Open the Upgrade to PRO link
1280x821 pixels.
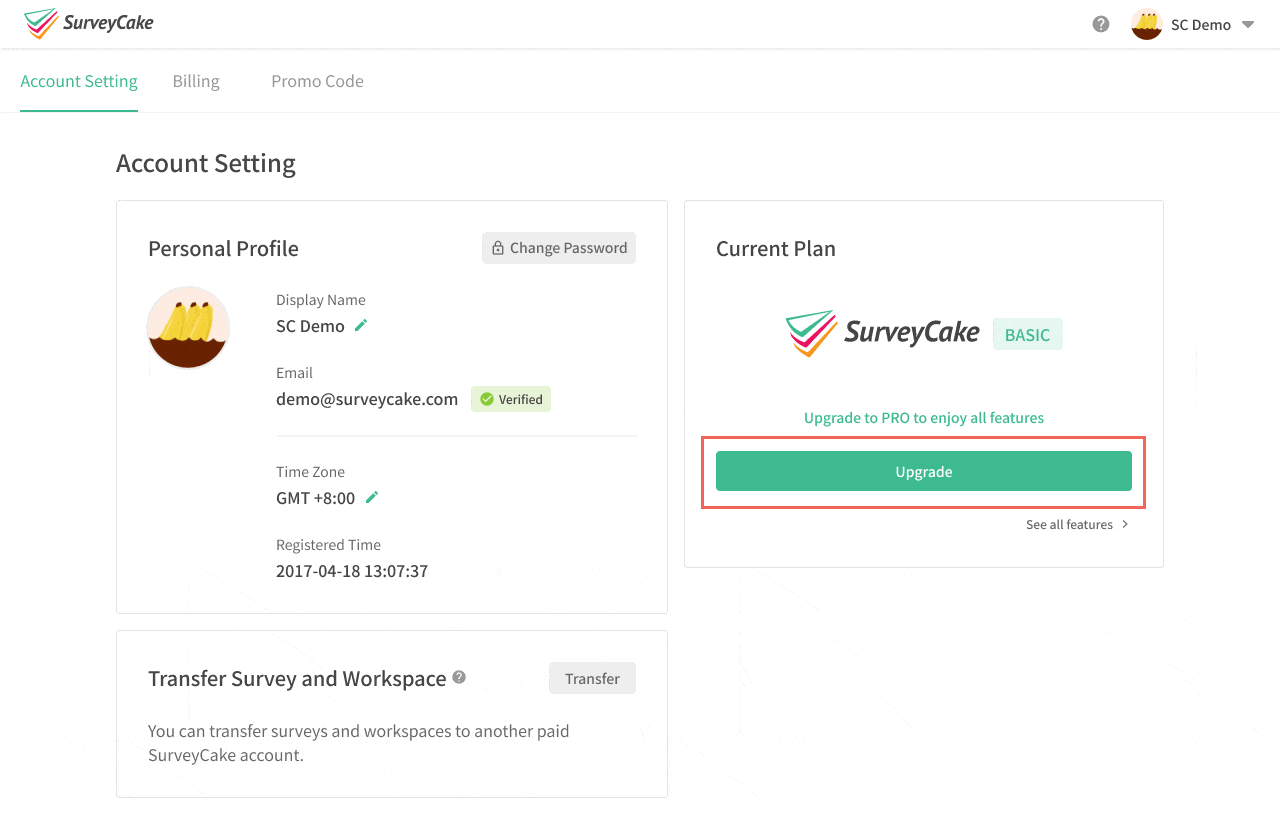(x=923, y=417)
